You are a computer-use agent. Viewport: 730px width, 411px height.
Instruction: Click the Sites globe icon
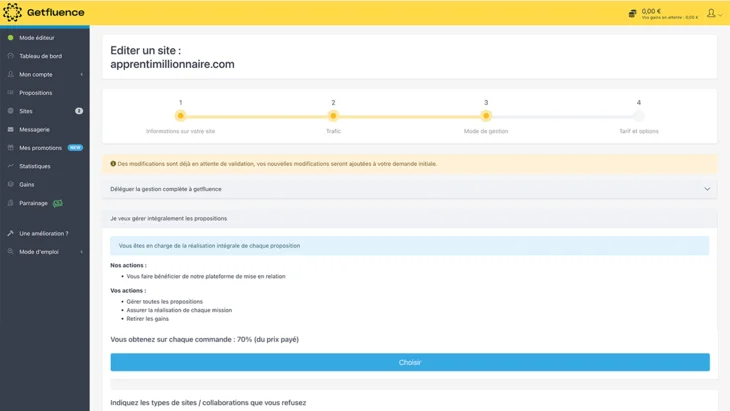(11, 111)
